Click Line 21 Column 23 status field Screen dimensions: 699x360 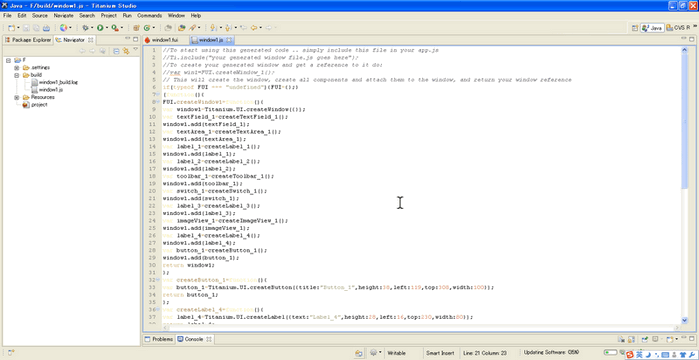[x=485, y=353]
